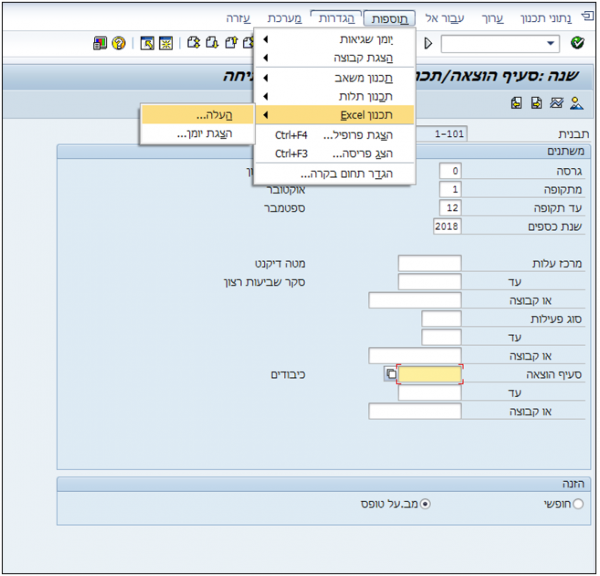The width and height of the screenshot is (600, 576).
Task: Select the מב.על טופס radio button
Action: [426, 504]
